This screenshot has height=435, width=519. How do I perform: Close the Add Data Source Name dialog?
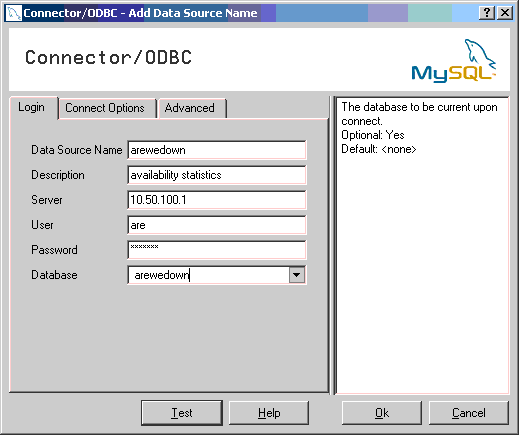pyautogui.click(x=505, y=13)
